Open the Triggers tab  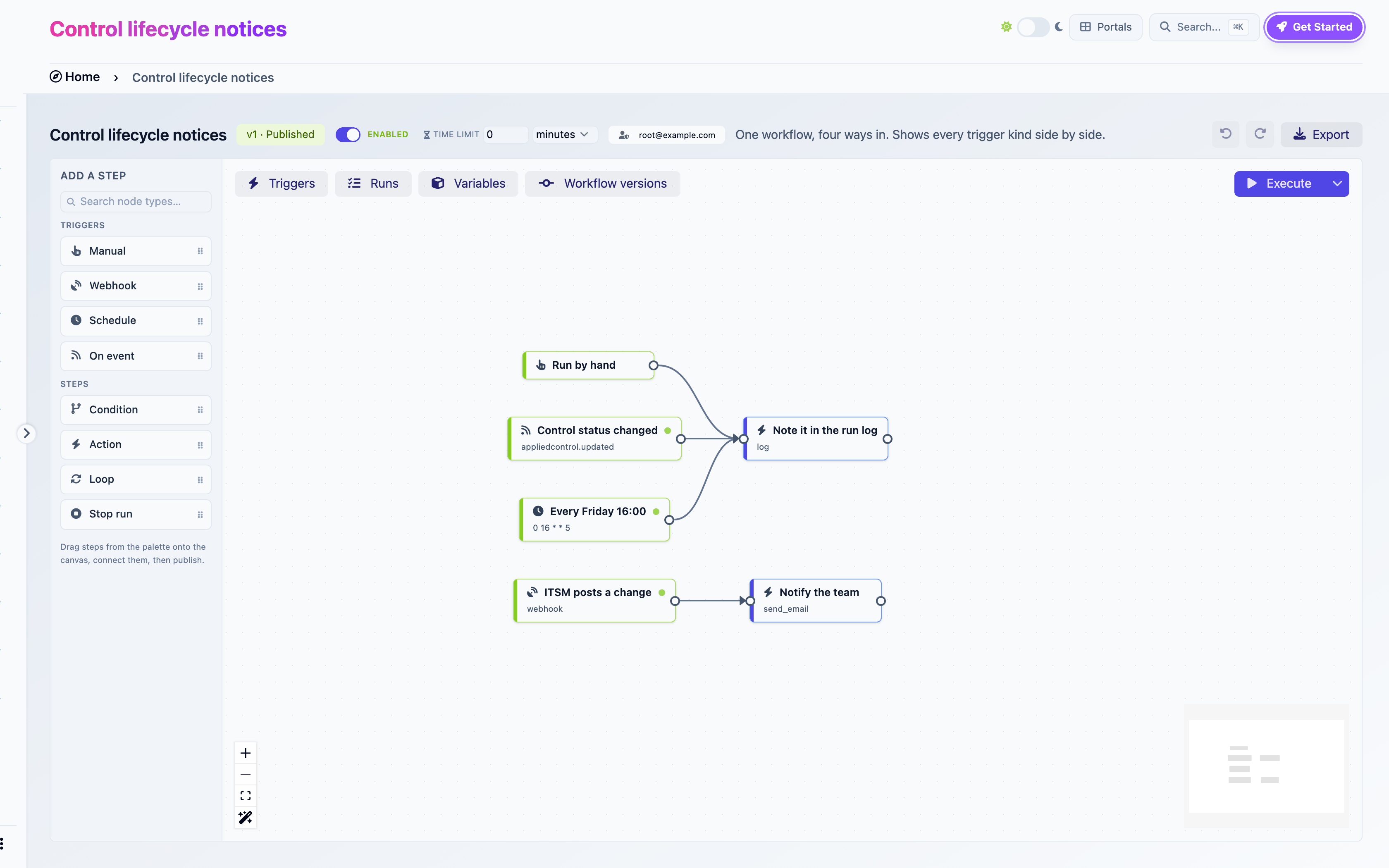[x=281, y=184]
